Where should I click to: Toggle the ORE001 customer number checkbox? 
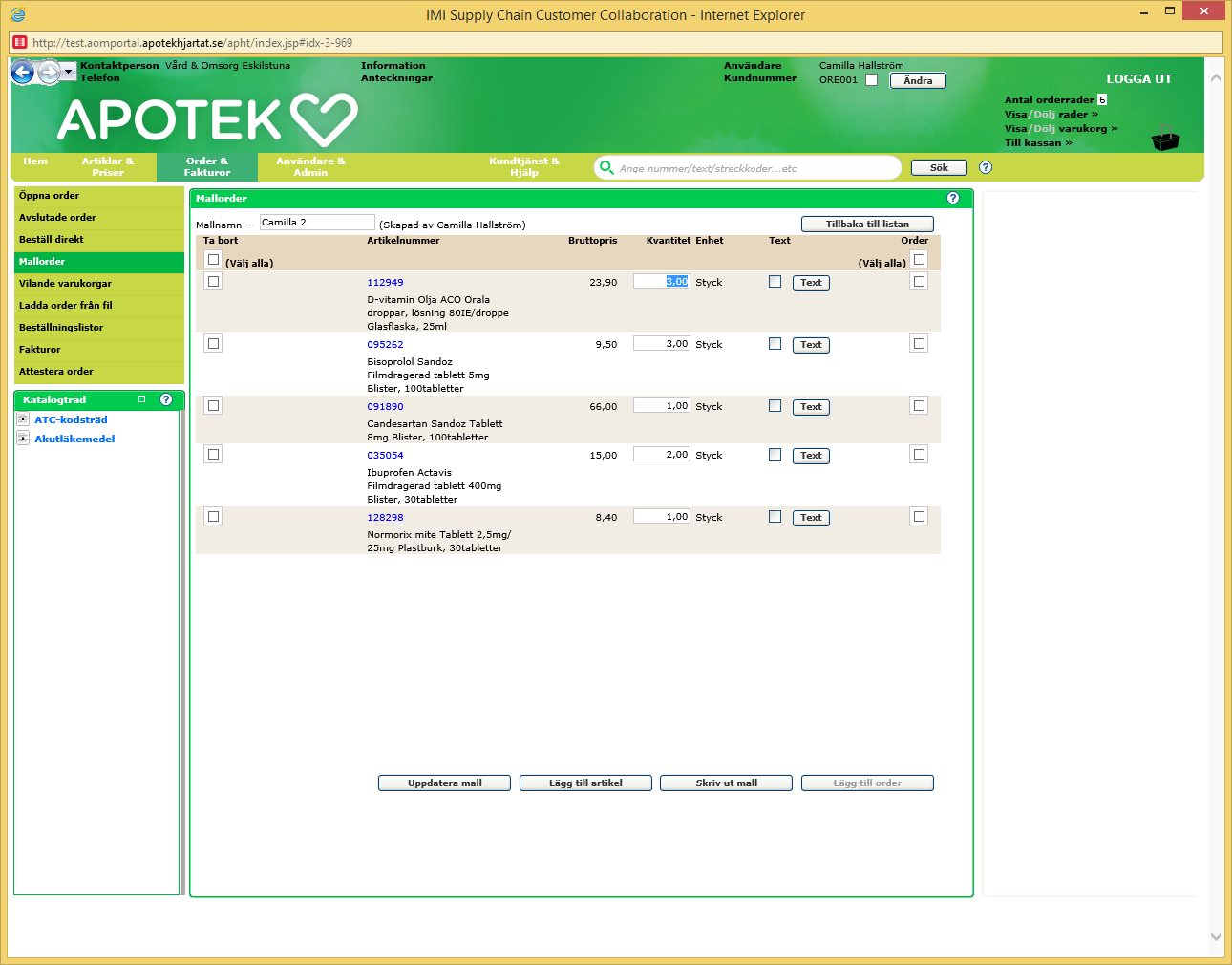pyautogui.click(x=871, y=80)
